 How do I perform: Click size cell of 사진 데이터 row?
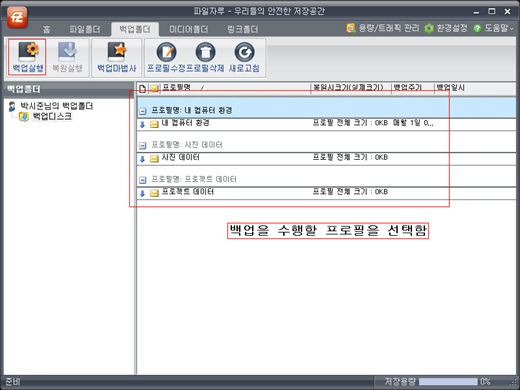tap(350, 157)
